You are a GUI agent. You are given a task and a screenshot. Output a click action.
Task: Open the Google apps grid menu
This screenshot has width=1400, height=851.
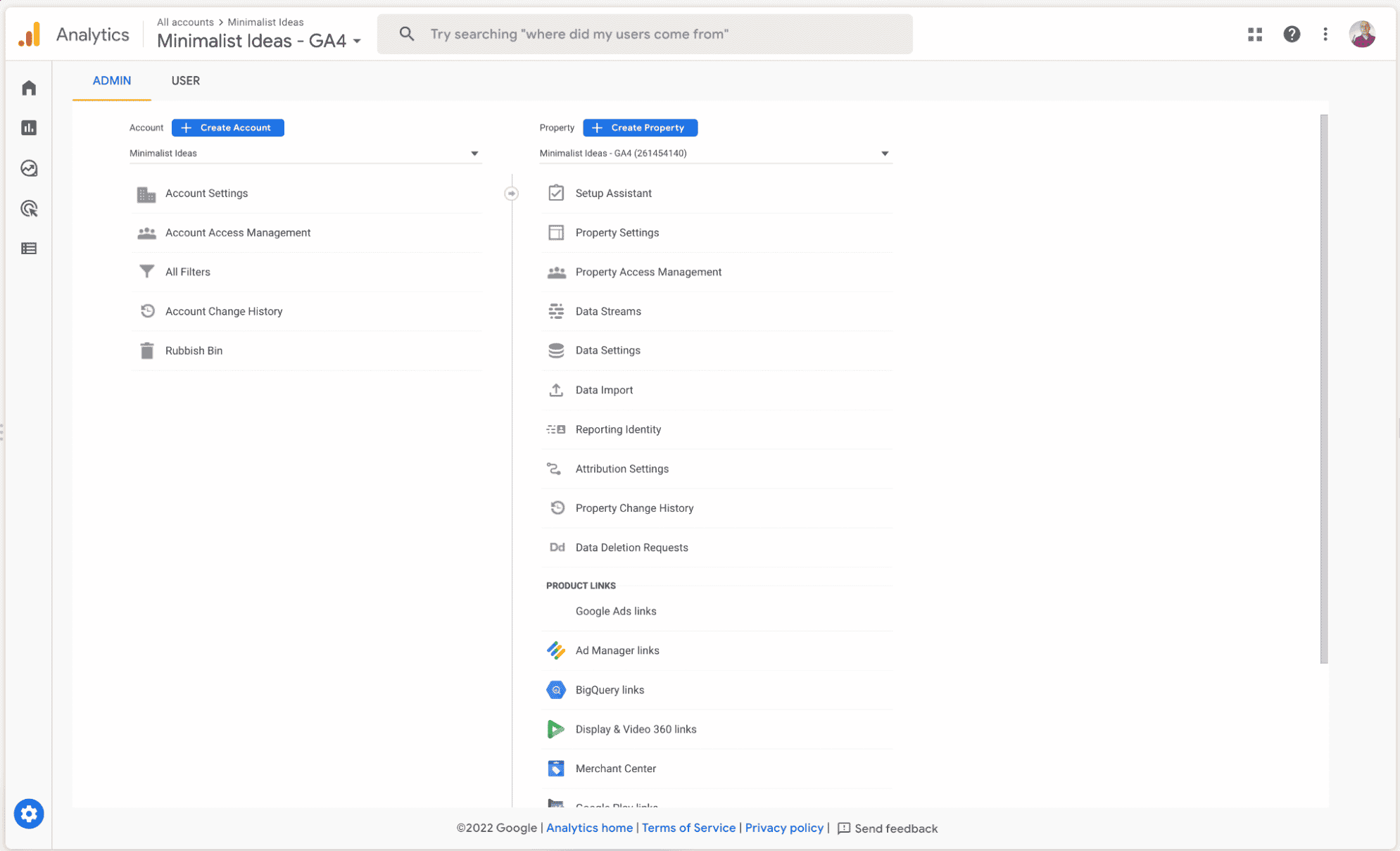pos(1254,34)
